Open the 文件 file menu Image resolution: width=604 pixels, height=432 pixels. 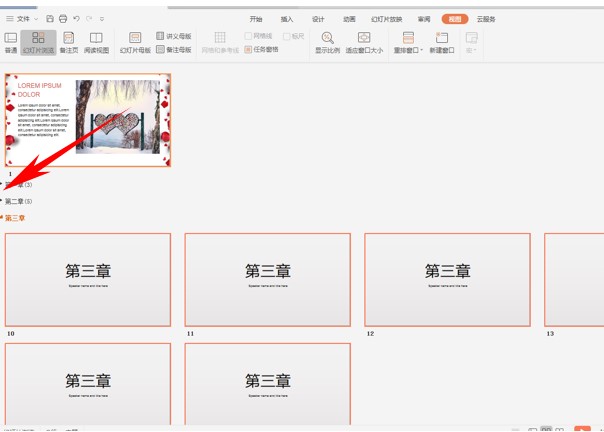[x=22, y=19]
